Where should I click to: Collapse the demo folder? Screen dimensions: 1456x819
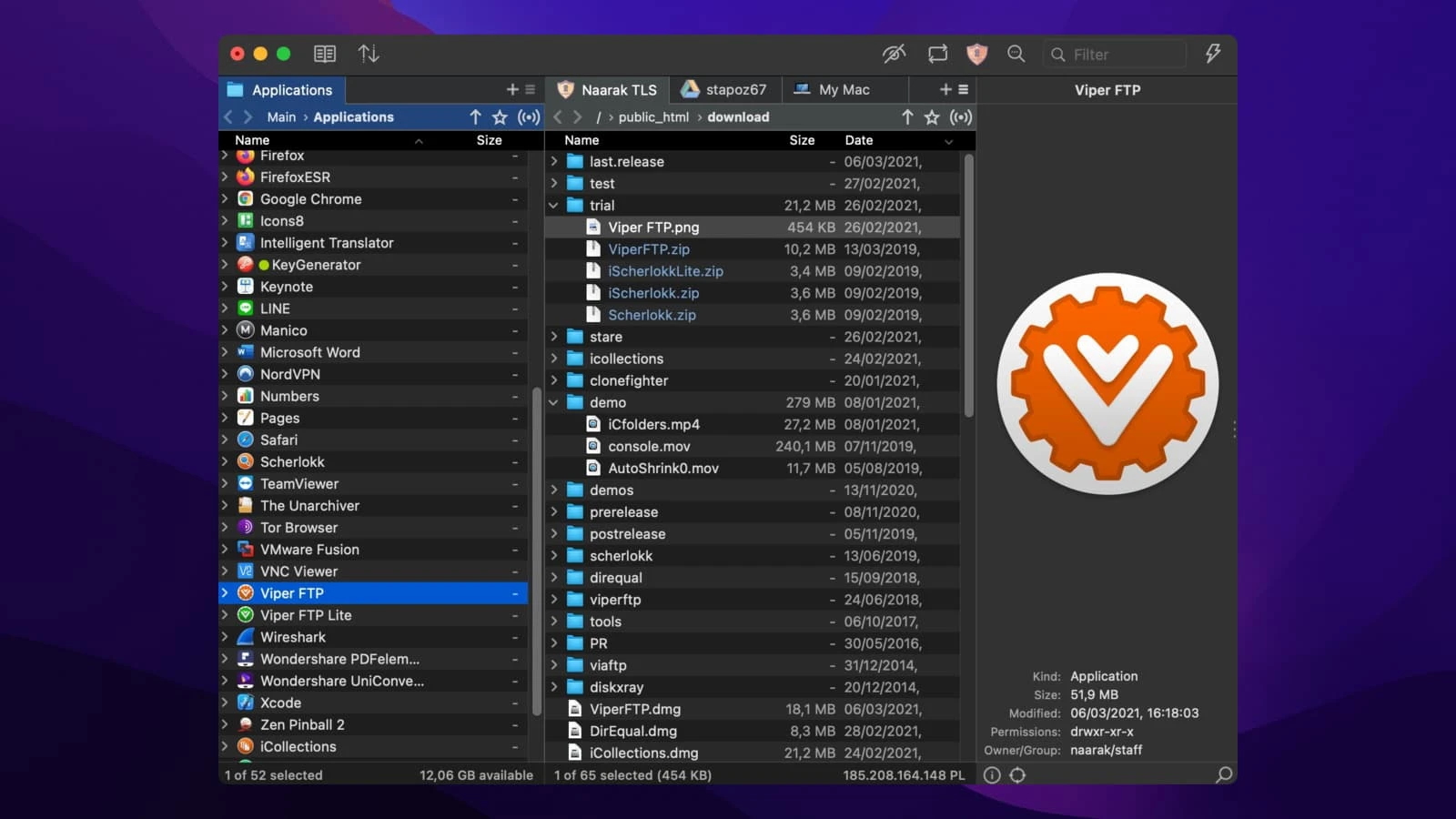coord(553,402)
